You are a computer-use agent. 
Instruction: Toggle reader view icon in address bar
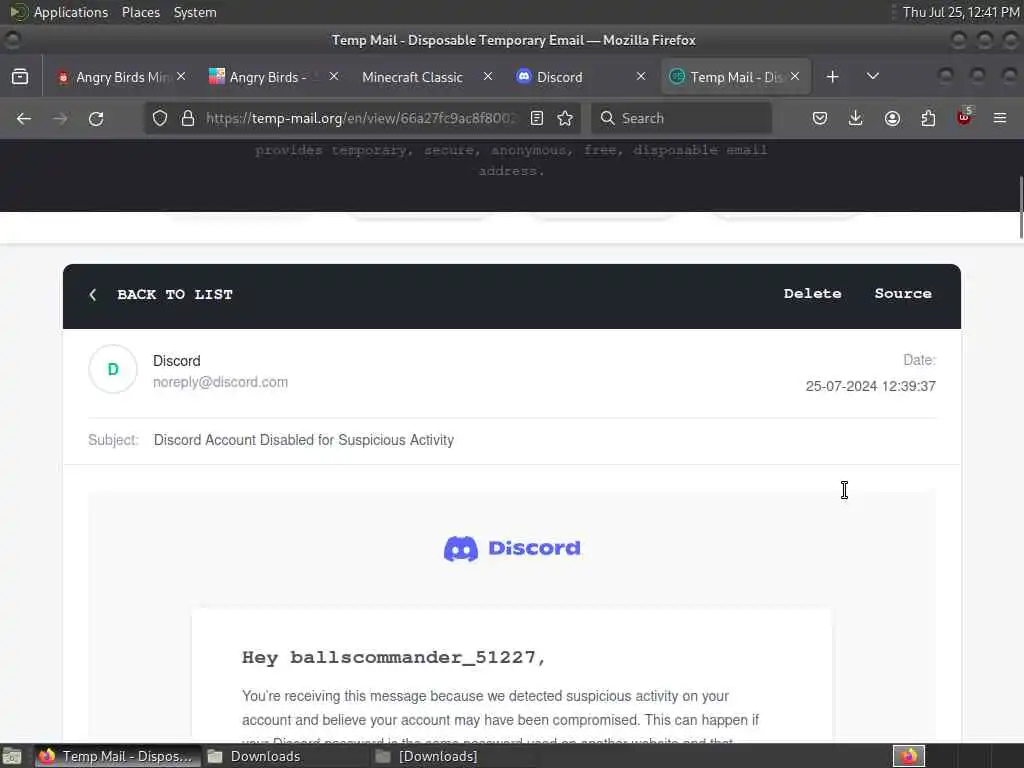pos(537,118)
